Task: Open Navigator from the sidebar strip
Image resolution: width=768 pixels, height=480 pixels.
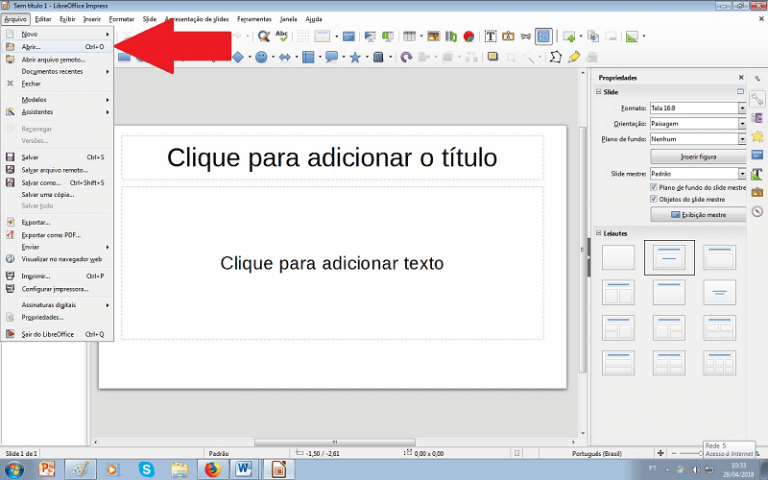Action: [x=758, y=211]
